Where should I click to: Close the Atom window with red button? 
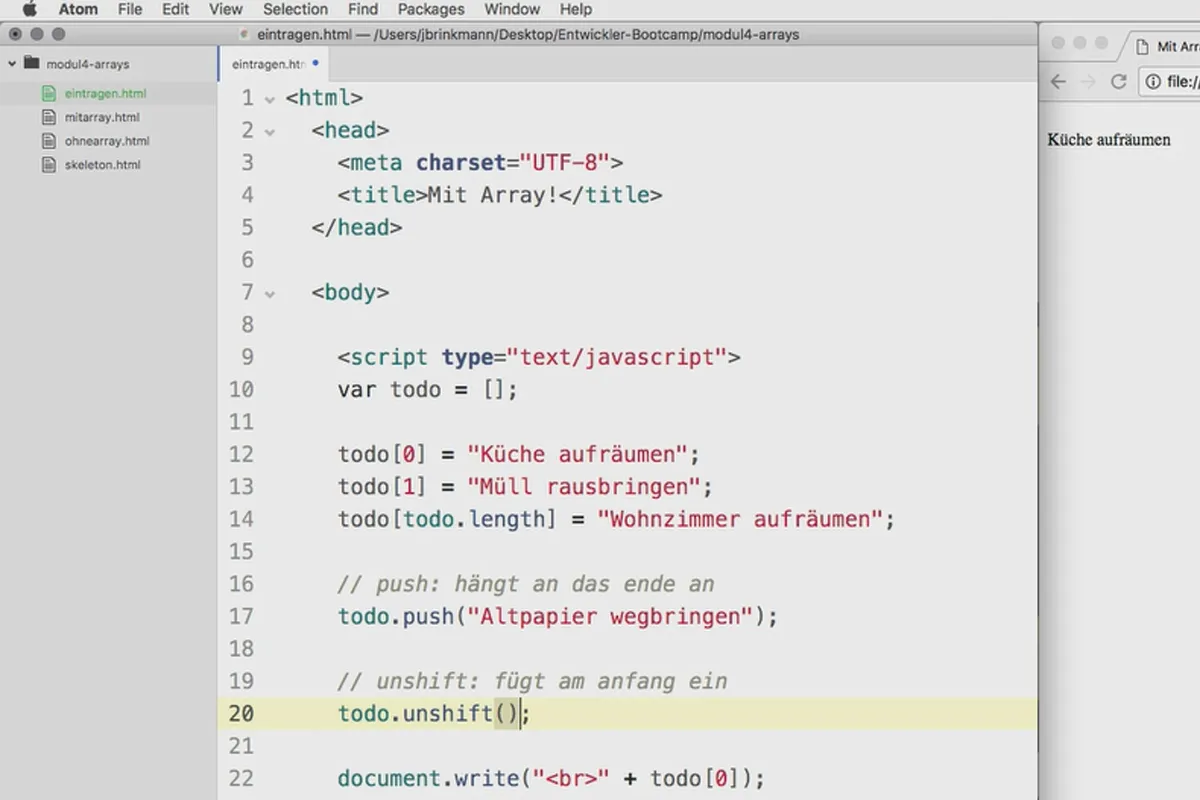pyautogui.click(x=15, y=34)
